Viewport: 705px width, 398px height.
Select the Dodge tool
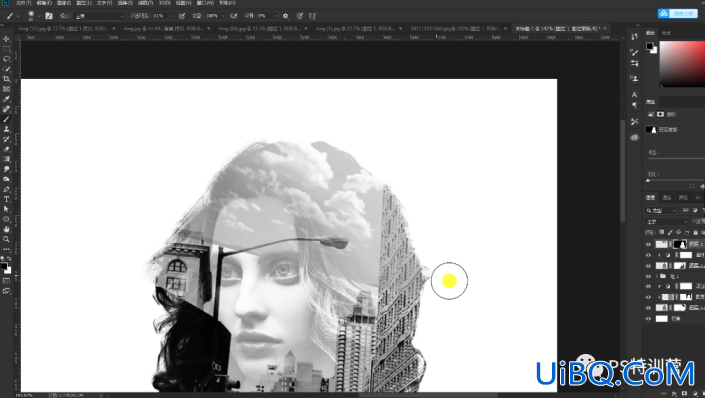pyautogui.click(x=6, y=179)
